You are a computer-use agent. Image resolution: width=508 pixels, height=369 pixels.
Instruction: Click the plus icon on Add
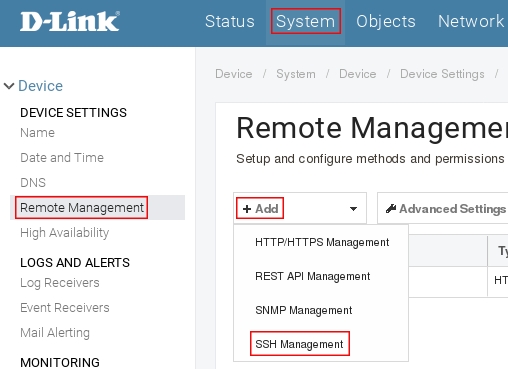tap(247, 209)
